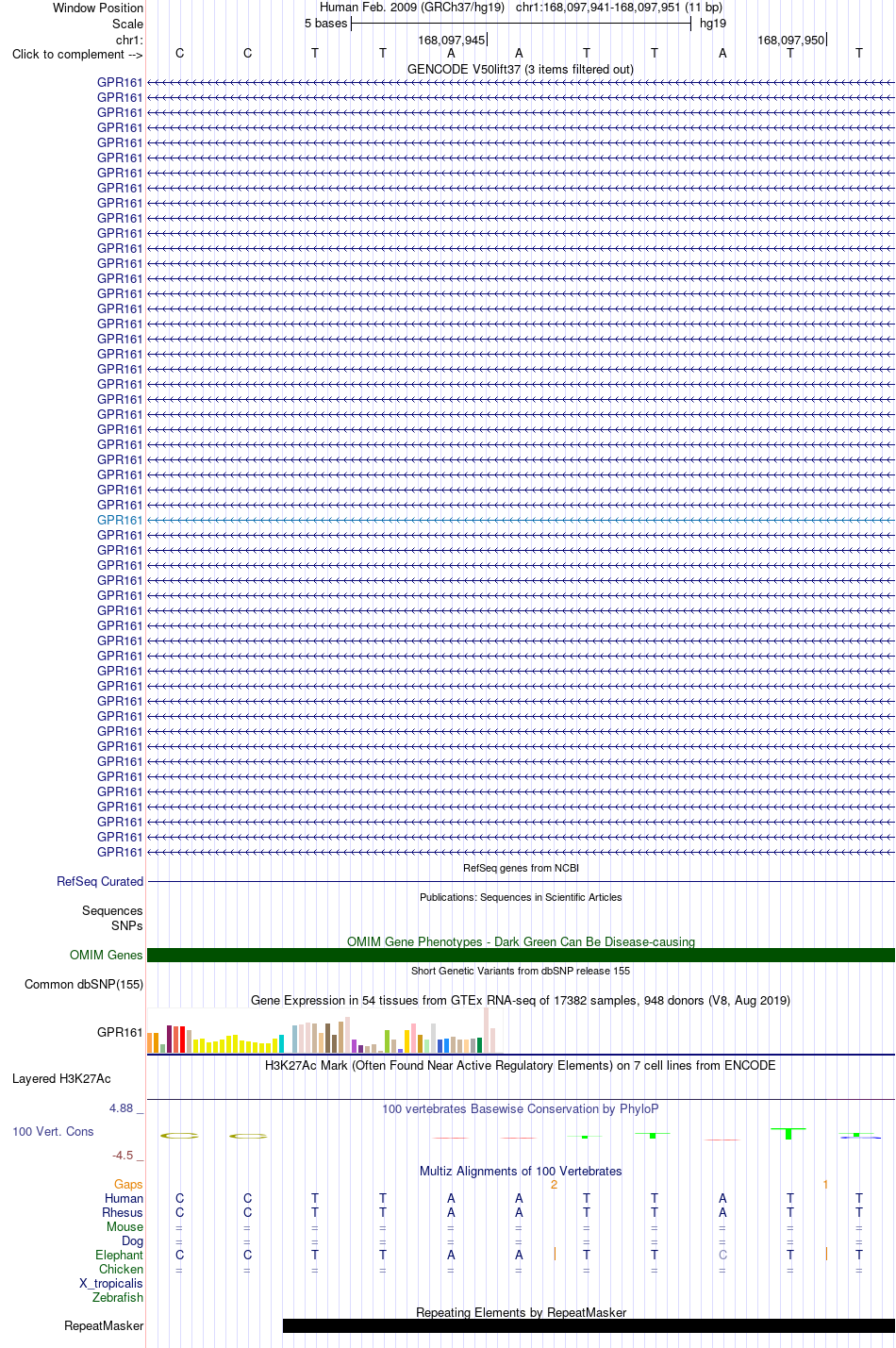896x1348 pixels.
Task: Click the Scale track label
Action: click(128, 24)
